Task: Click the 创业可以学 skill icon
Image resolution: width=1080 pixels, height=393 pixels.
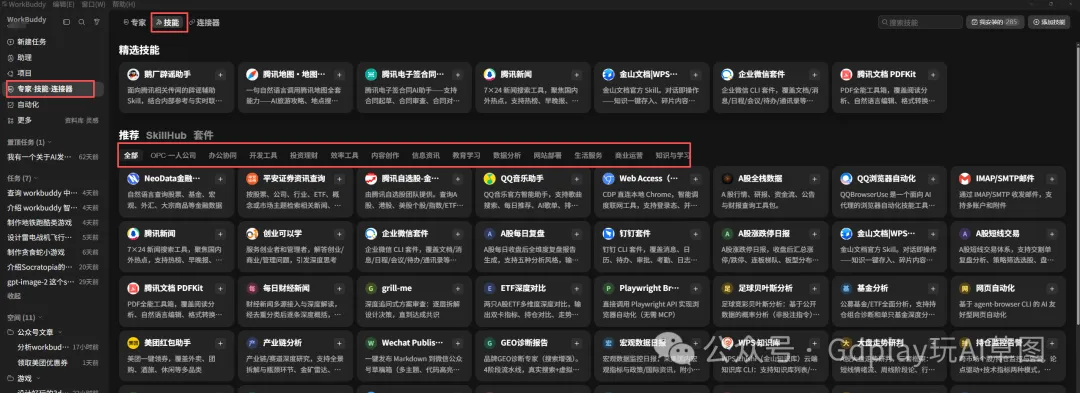Action: coord(251,233)
